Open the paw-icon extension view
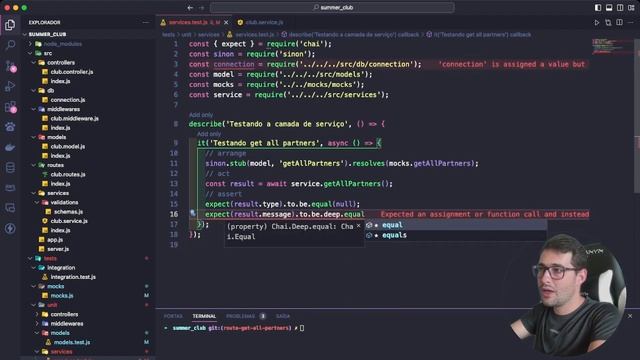This screenshot has height=360, width=640. (10, 127)
